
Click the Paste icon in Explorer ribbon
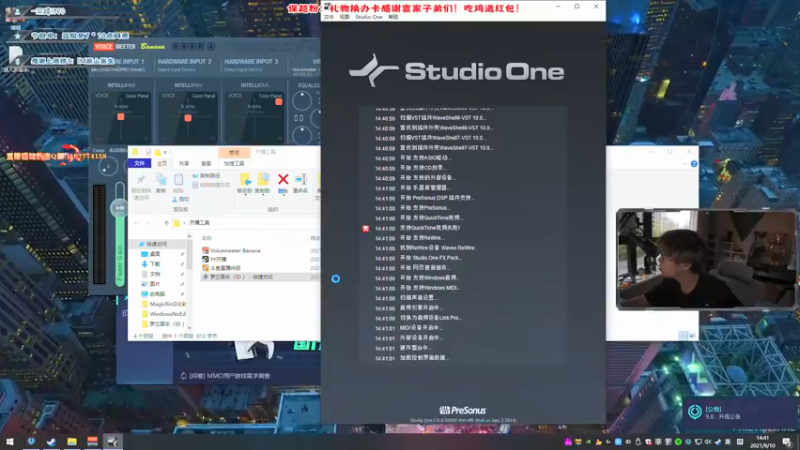178,180
